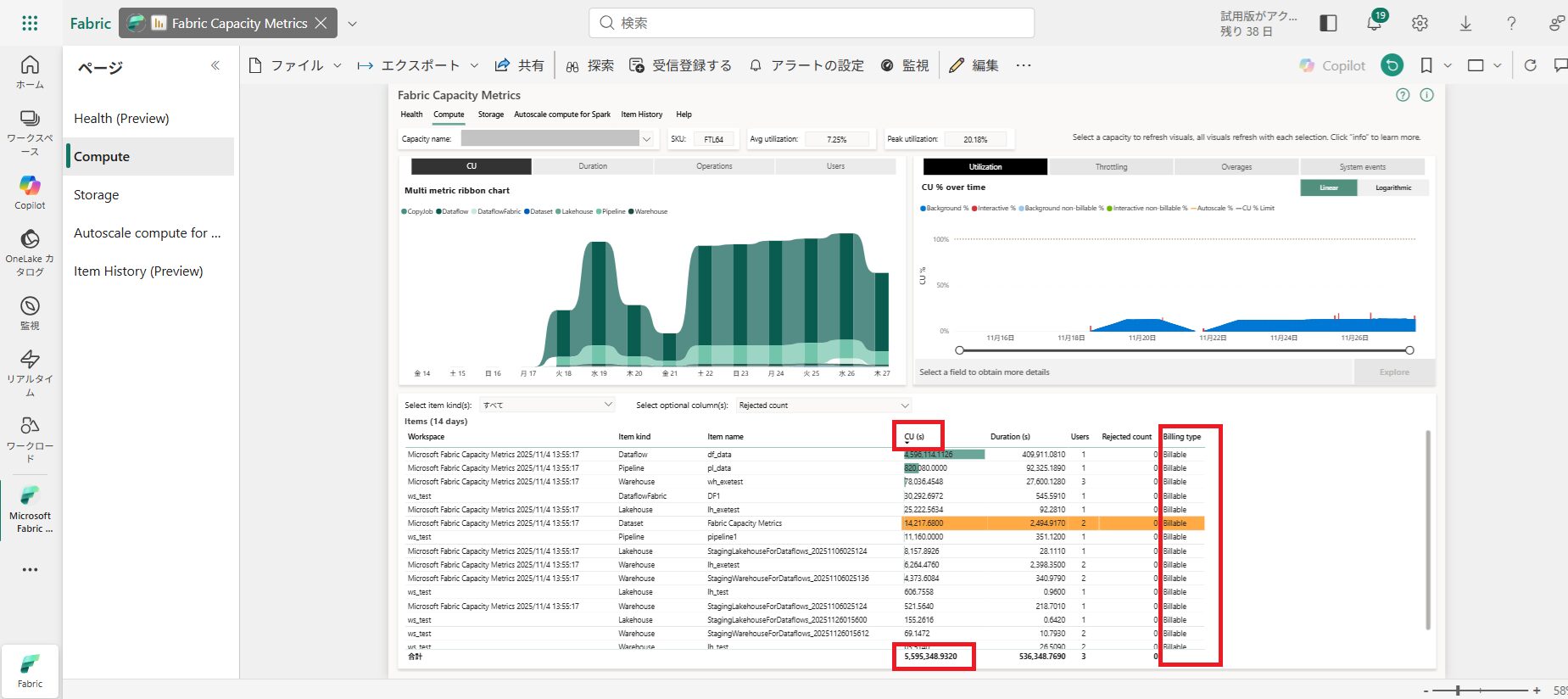Open the notifications bell icon
1568x699 pixels.
click(x=1374, y=24)
